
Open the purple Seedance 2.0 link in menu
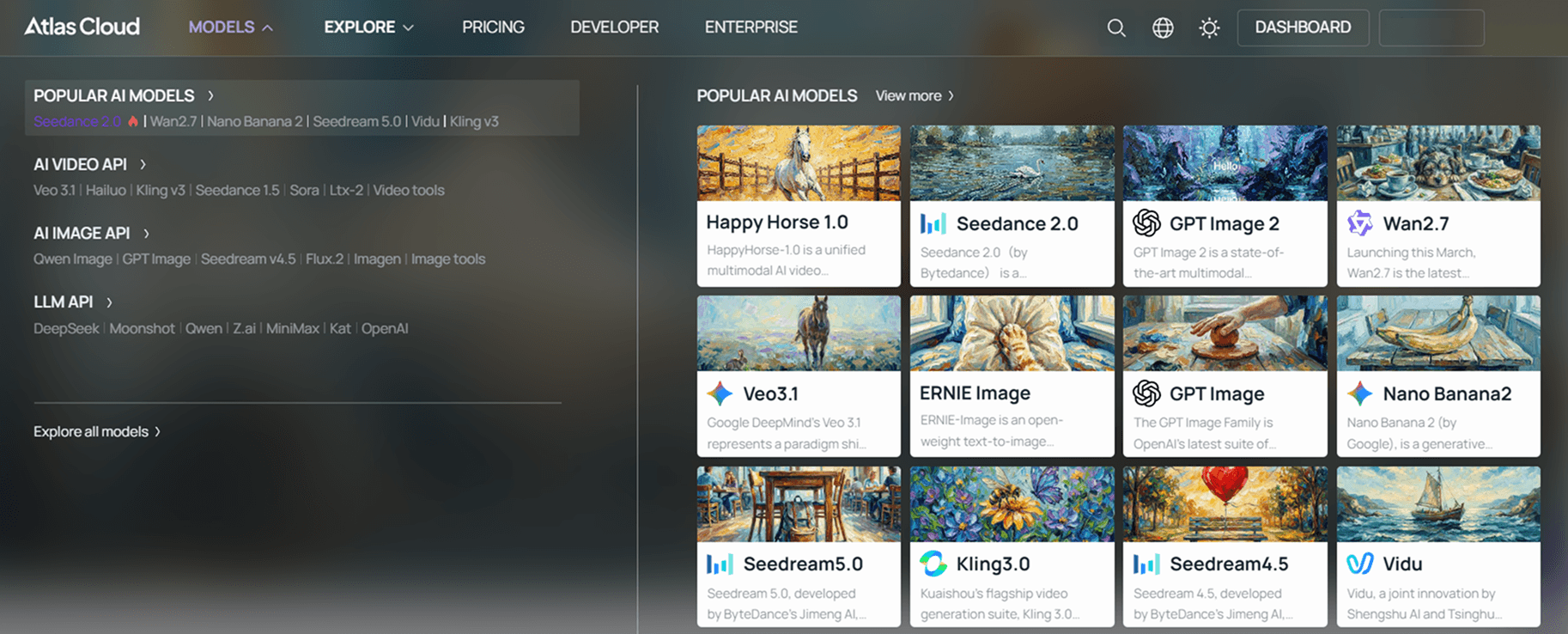[77, 121]
